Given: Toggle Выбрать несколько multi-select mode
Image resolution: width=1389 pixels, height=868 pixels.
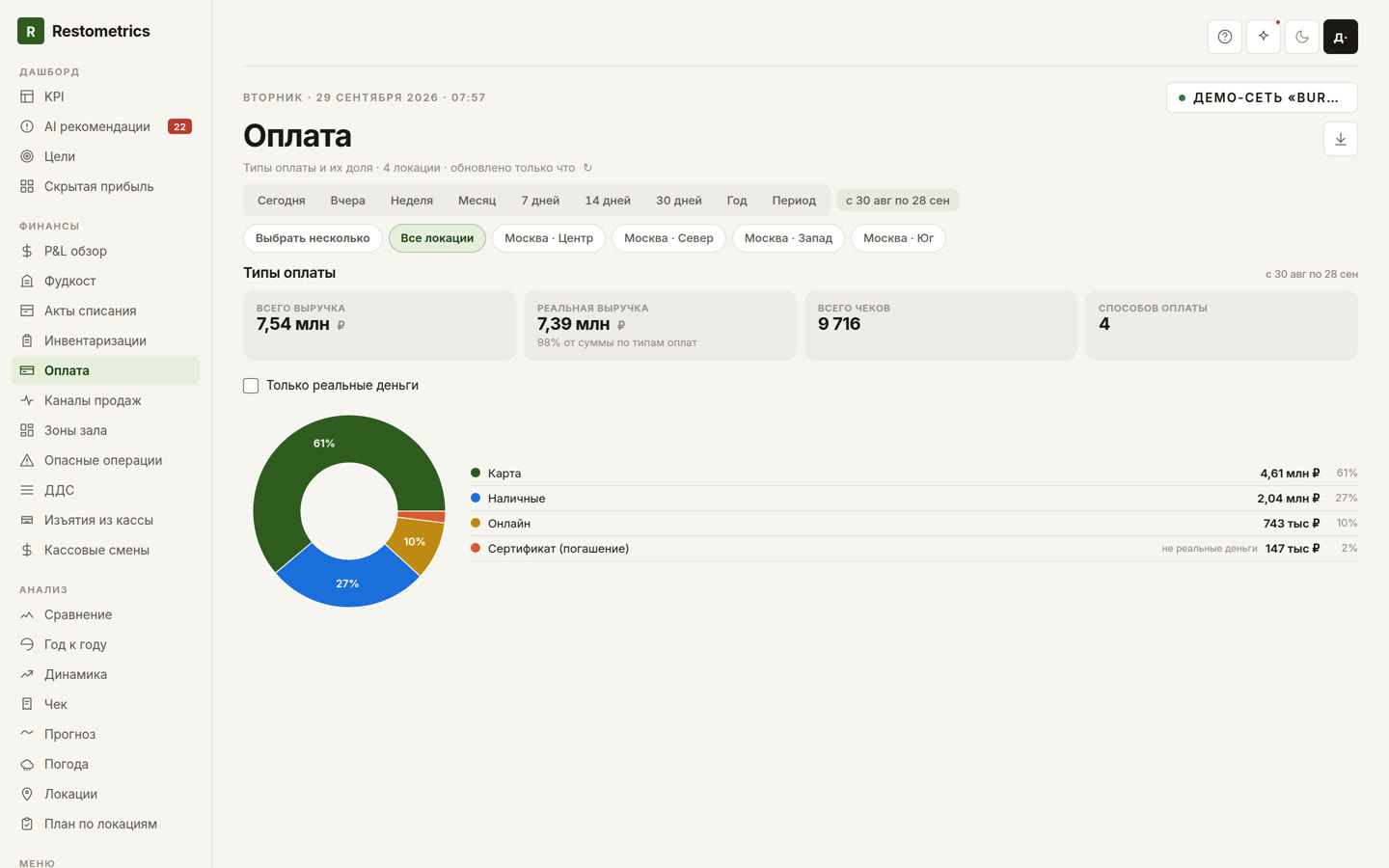Looking at the screenshot, I should 313,238.
